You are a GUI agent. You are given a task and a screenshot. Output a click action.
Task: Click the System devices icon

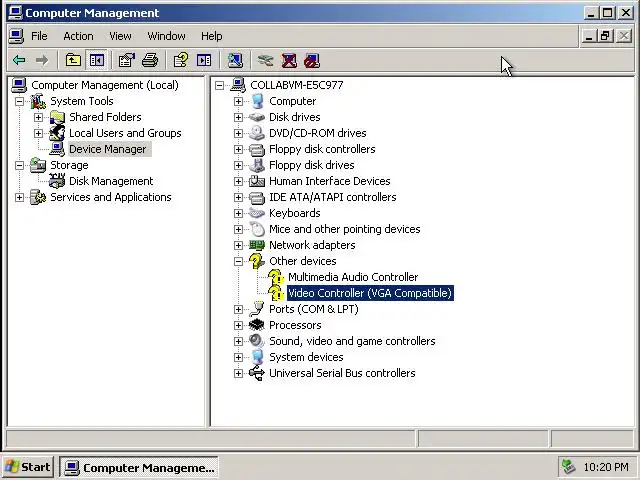257,357
